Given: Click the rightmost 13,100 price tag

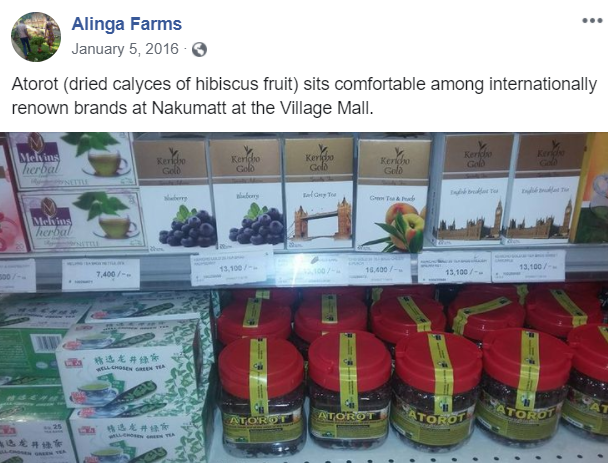Looking at the screenshot, I should pos(528,266).
